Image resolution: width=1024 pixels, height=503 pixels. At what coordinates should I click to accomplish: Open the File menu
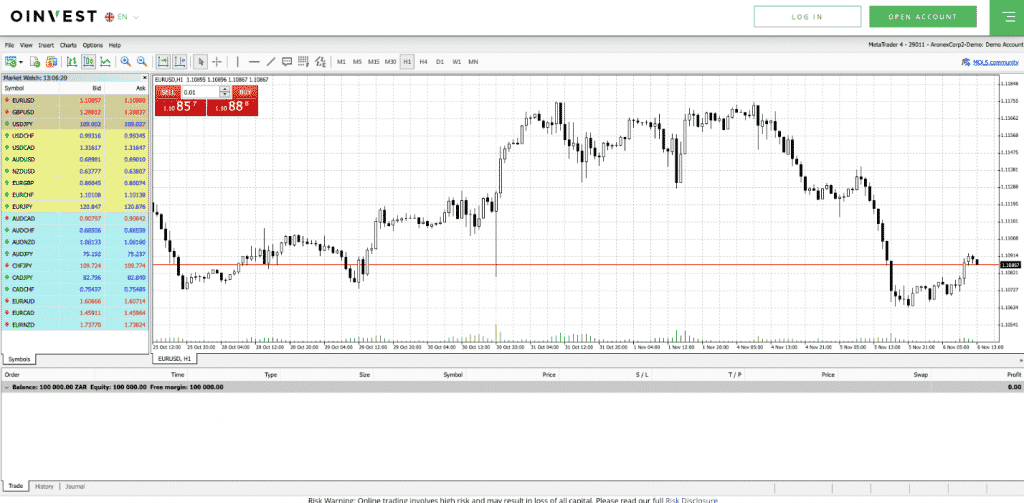click(9, 45)
